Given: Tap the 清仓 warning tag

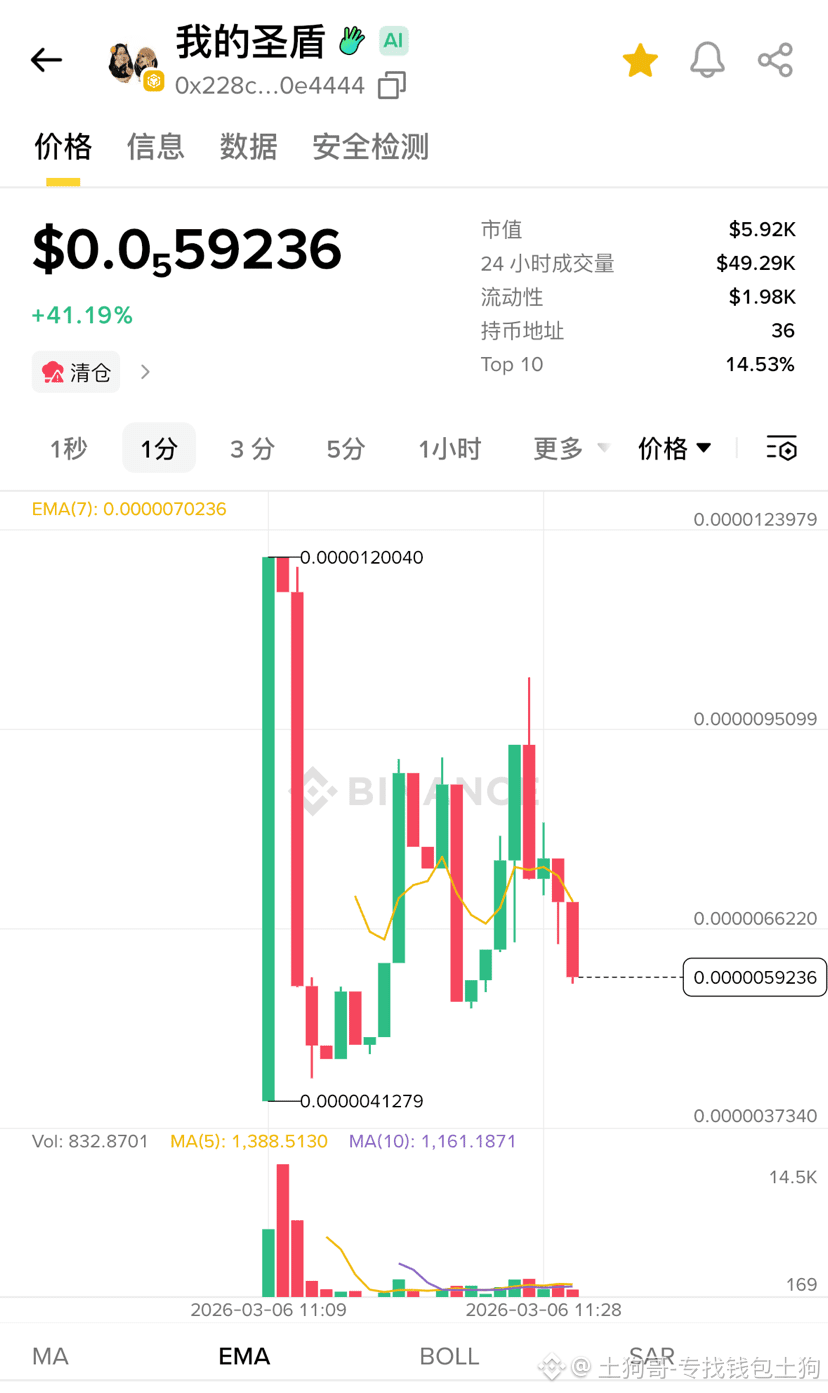Looking at the screenshot, I should [x=76, y=372].
